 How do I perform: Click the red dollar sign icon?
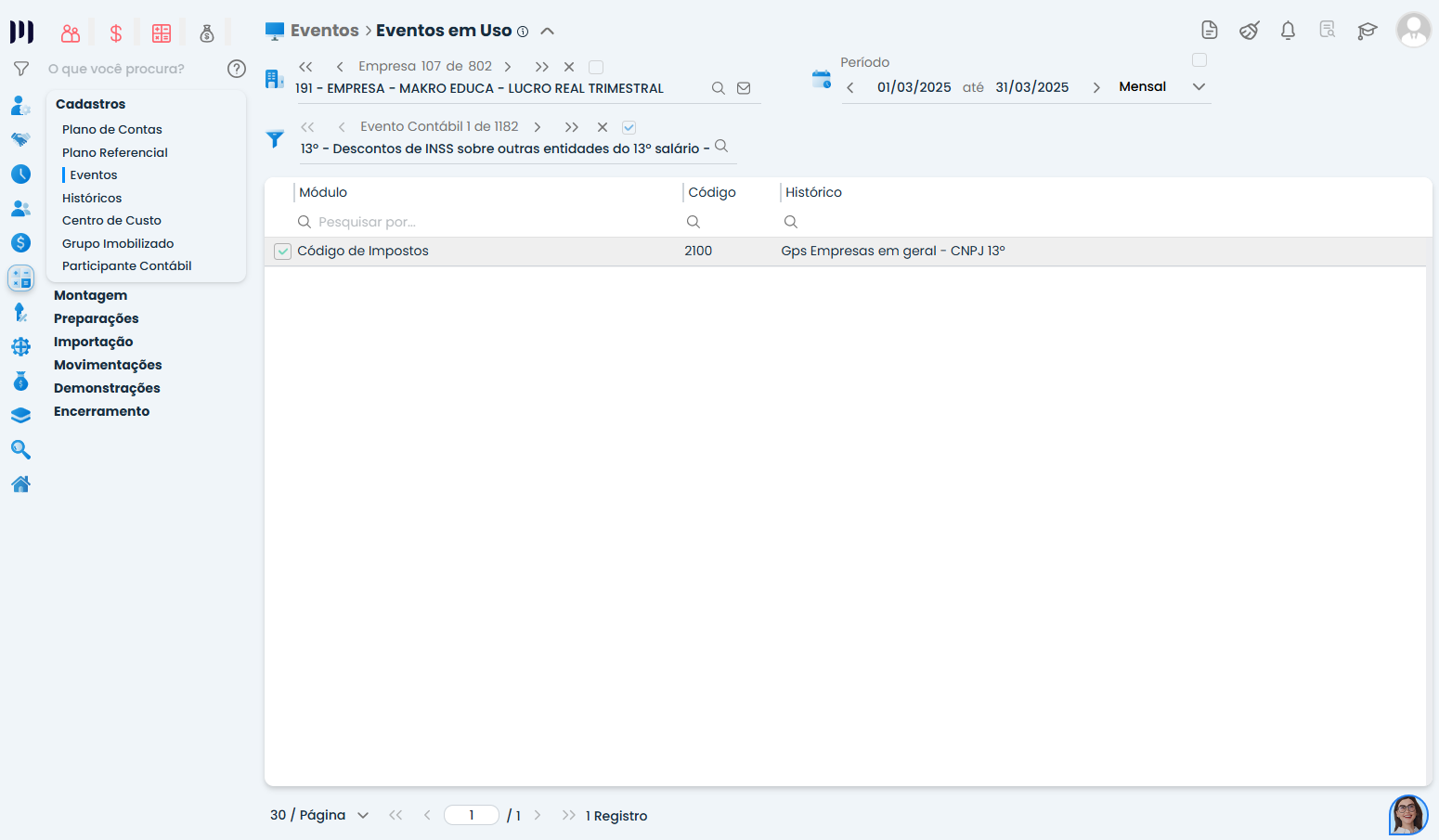[116, 34]
